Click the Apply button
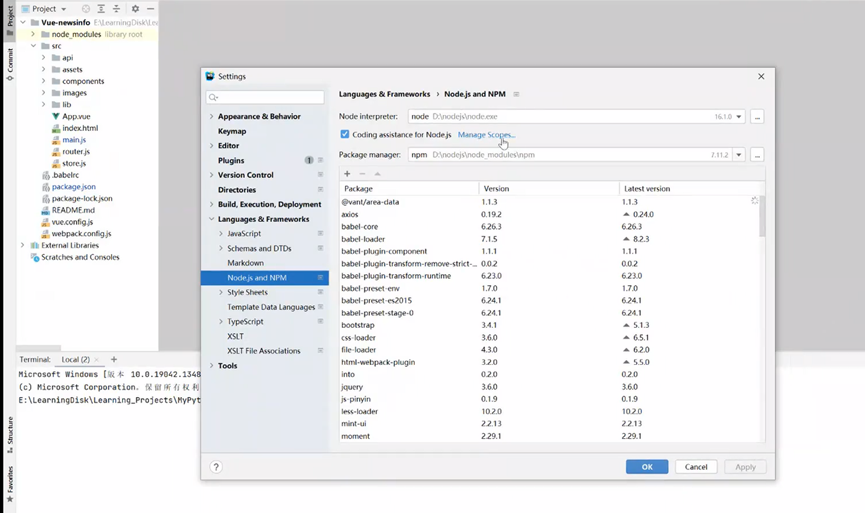This screenshot has height=513, width=865. 745,467
